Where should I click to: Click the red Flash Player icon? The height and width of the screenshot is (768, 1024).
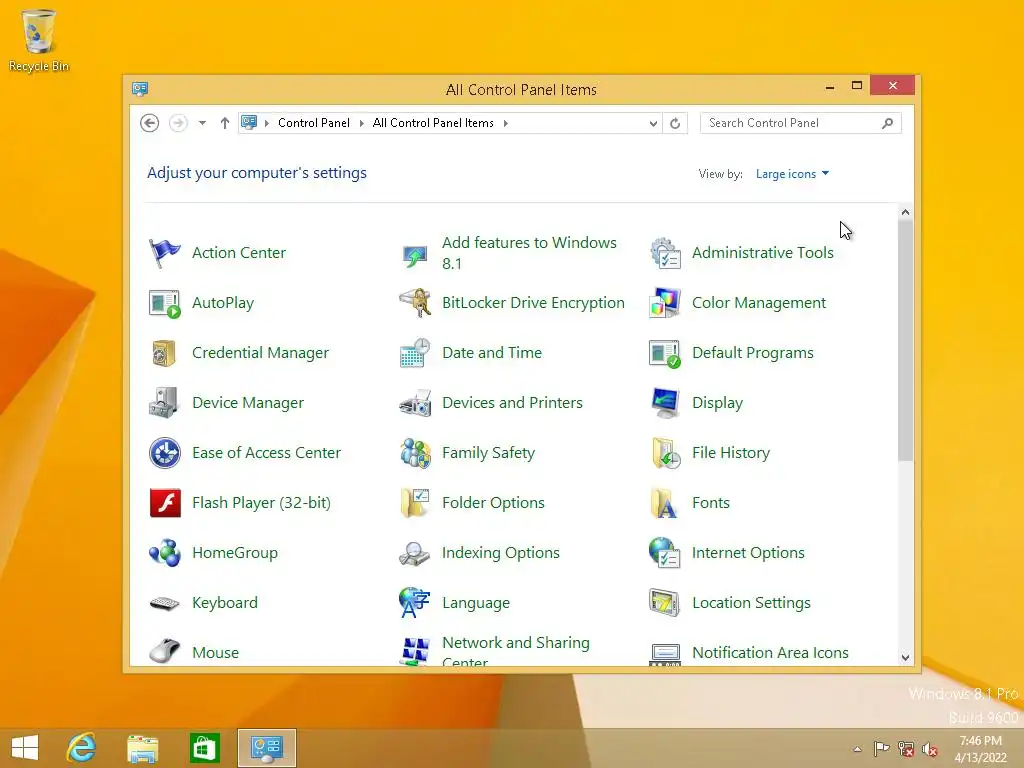point(165,503)
